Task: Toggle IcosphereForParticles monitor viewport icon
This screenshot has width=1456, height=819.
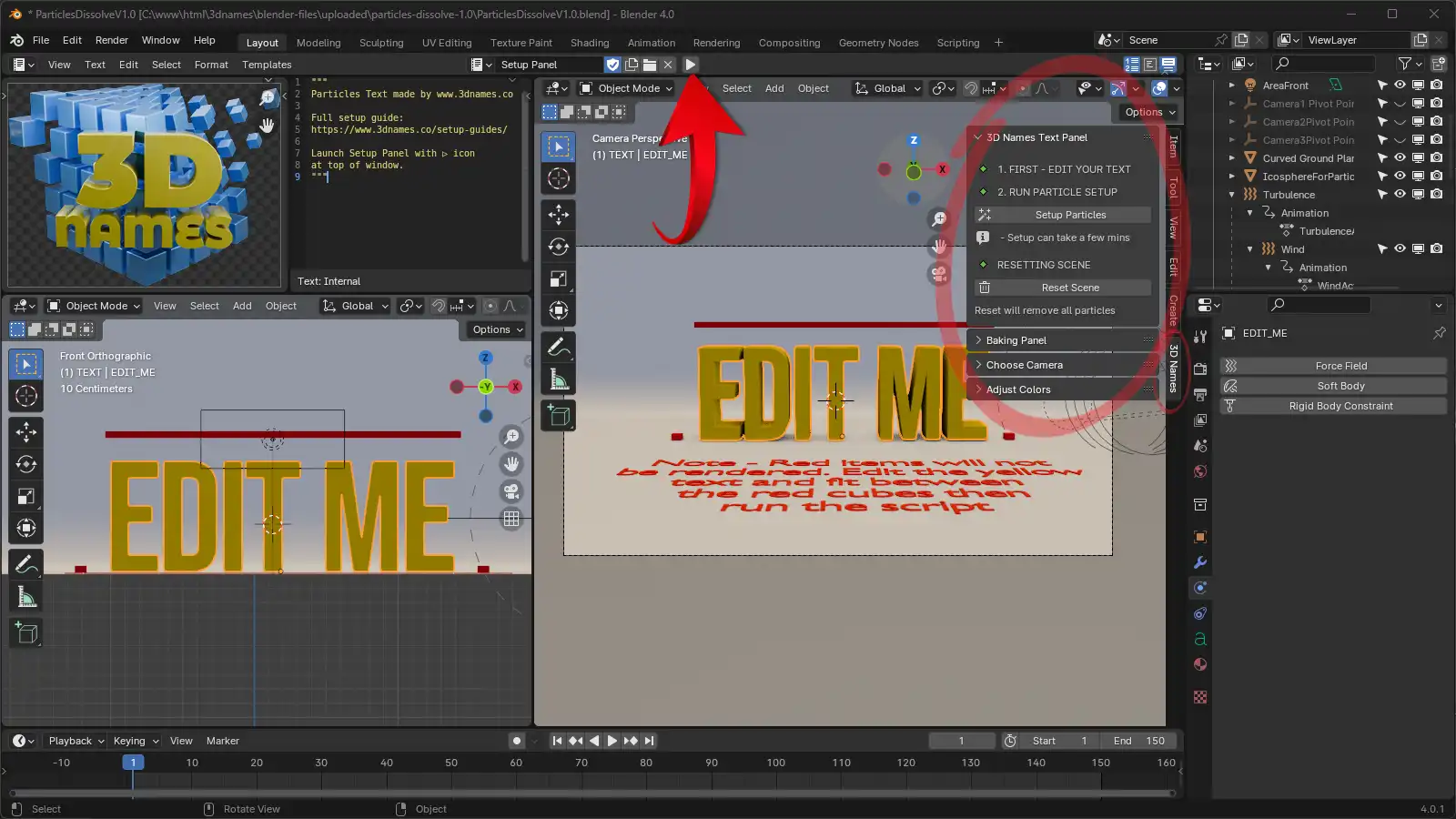Action: point(1418,177)
